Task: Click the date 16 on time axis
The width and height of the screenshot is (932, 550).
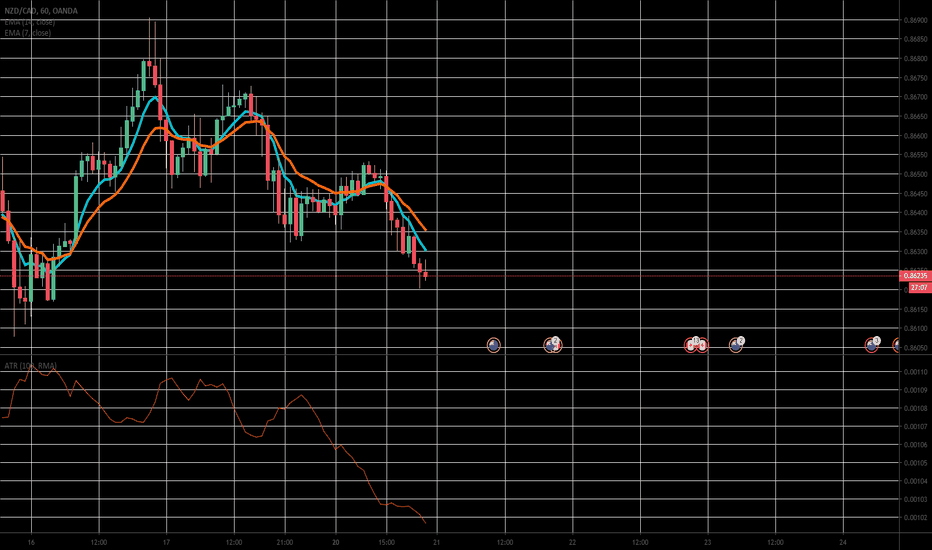Action: pos(32,542)
